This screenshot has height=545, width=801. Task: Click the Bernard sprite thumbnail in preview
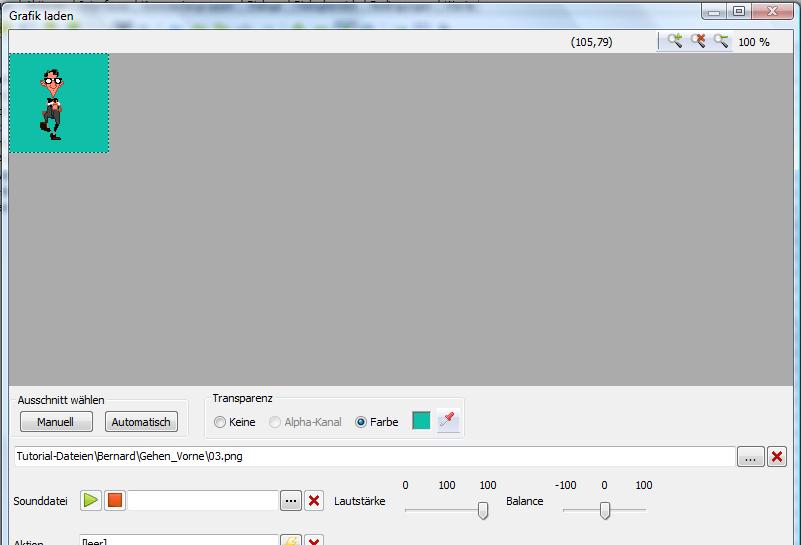coord(59,103)
